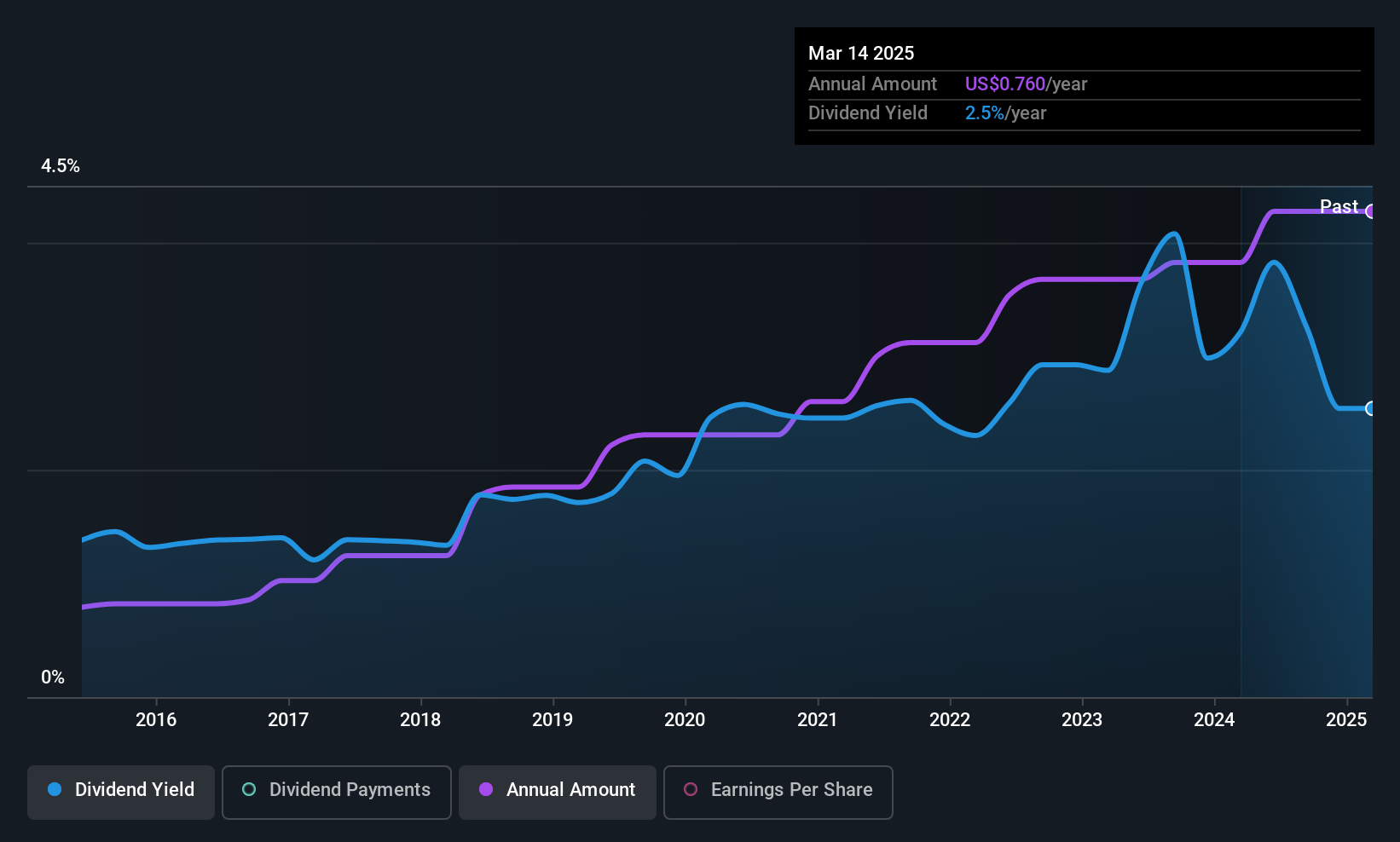This screenshot has width=1400, height=842.
Task: Click the pink ring in Earnings Per Share legend
Action: pos(691,789)
